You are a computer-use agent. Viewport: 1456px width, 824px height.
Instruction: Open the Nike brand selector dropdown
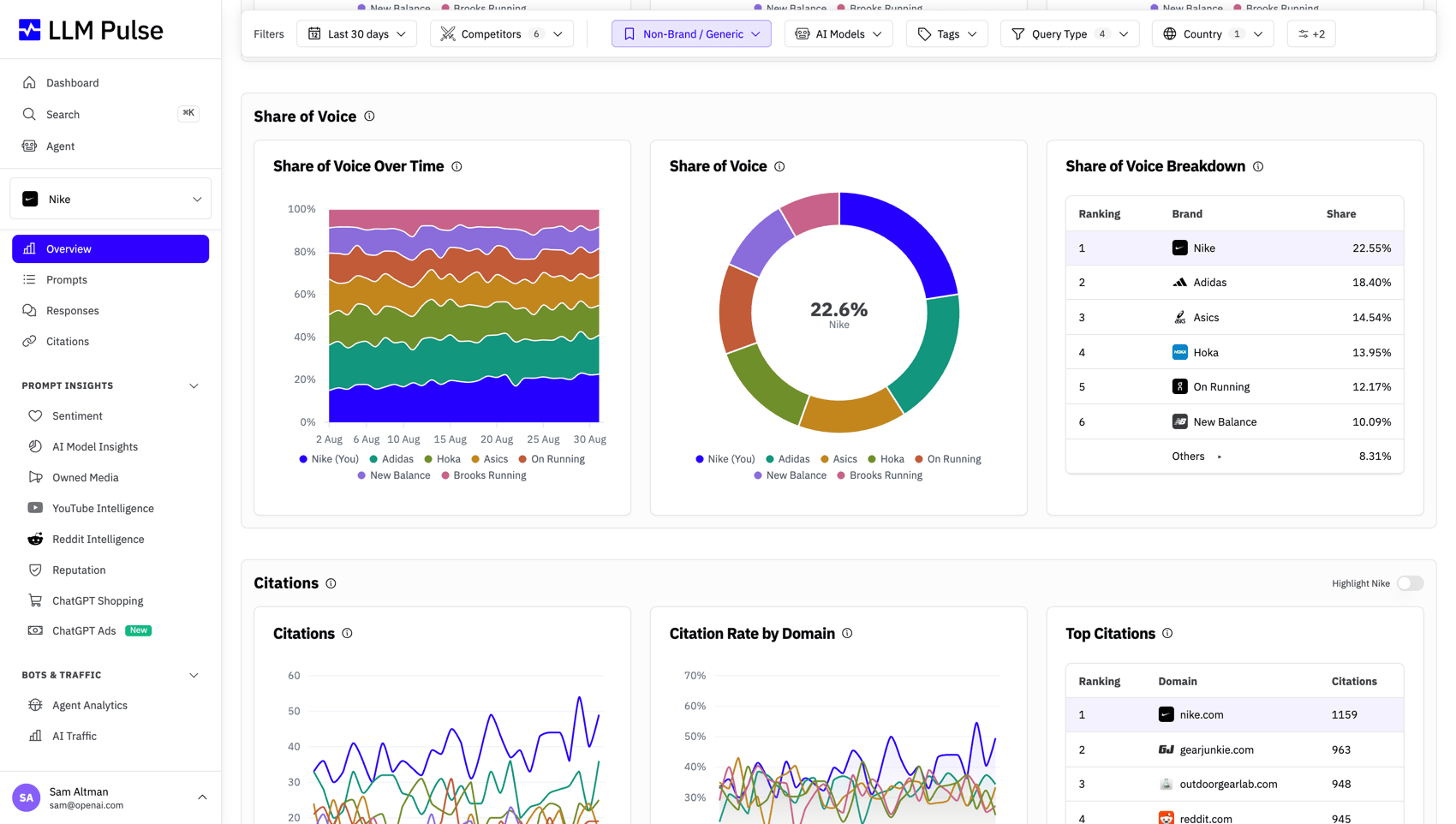tap(110, 200)
